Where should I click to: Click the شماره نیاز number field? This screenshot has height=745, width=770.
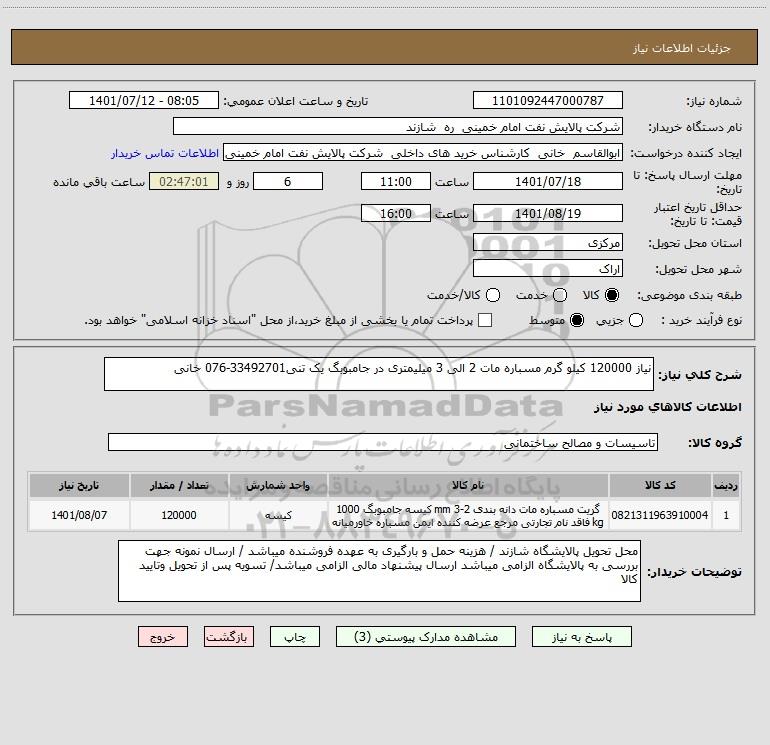point(548,100)
